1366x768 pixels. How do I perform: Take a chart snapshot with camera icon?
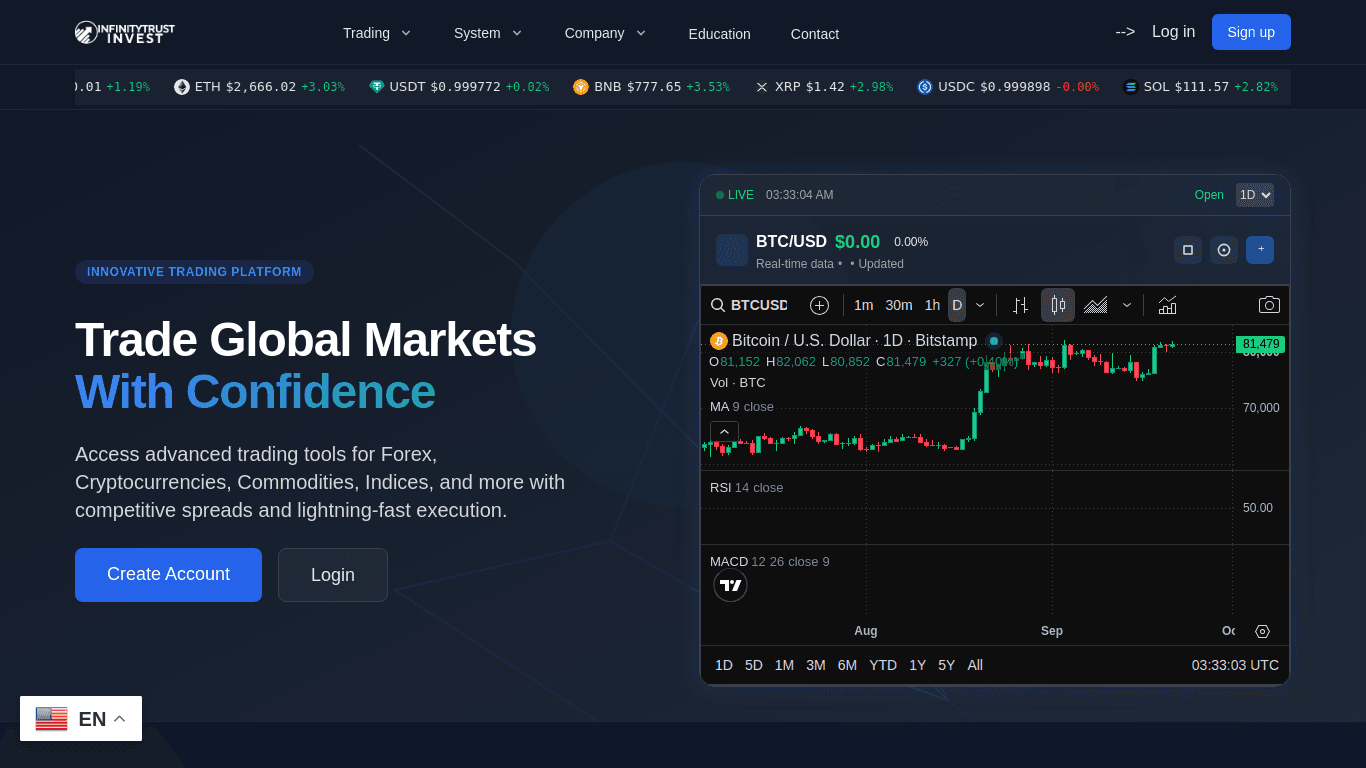[1269, 305]
